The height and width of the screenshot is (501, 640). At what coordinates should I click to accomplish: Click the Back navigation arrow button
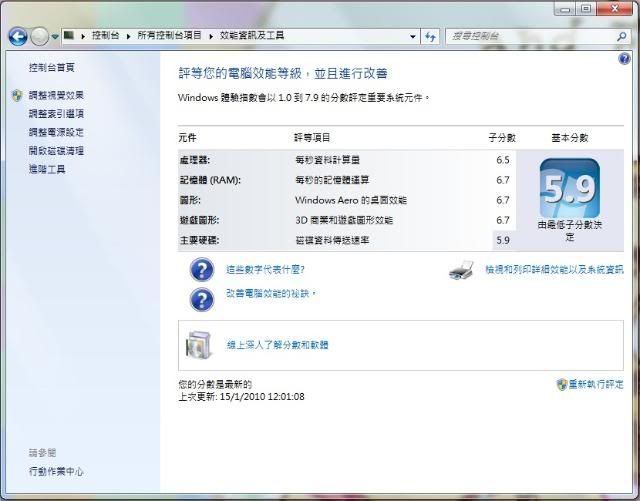pos(17,36)
